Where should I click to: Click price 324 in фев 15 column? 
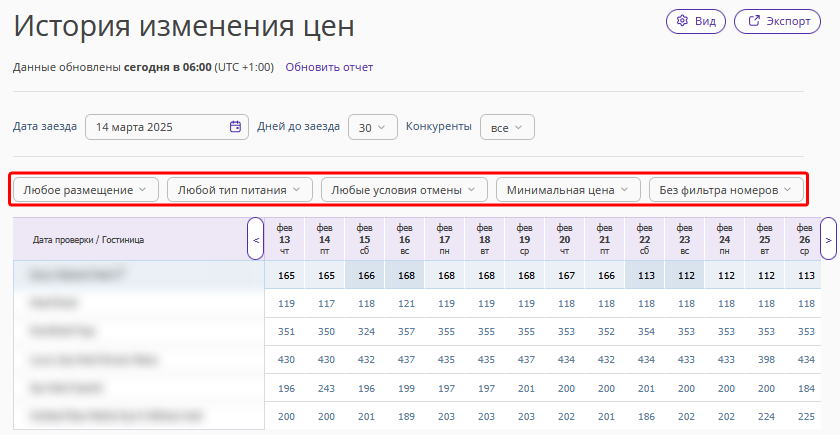pyautogui.click(x=366, y=331)
